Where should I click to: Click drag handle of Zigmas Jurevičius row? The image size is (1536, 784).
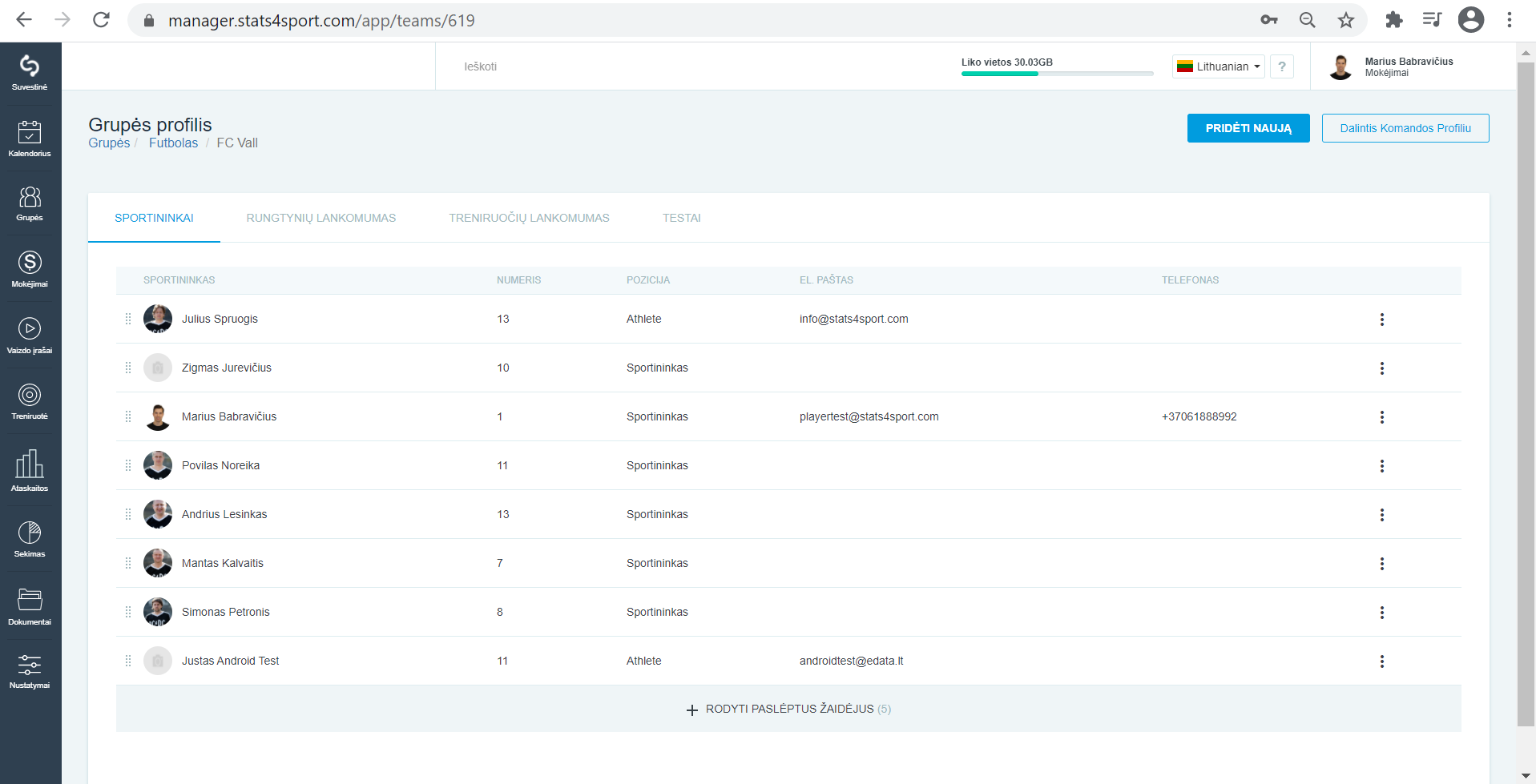tap(128, 368)
